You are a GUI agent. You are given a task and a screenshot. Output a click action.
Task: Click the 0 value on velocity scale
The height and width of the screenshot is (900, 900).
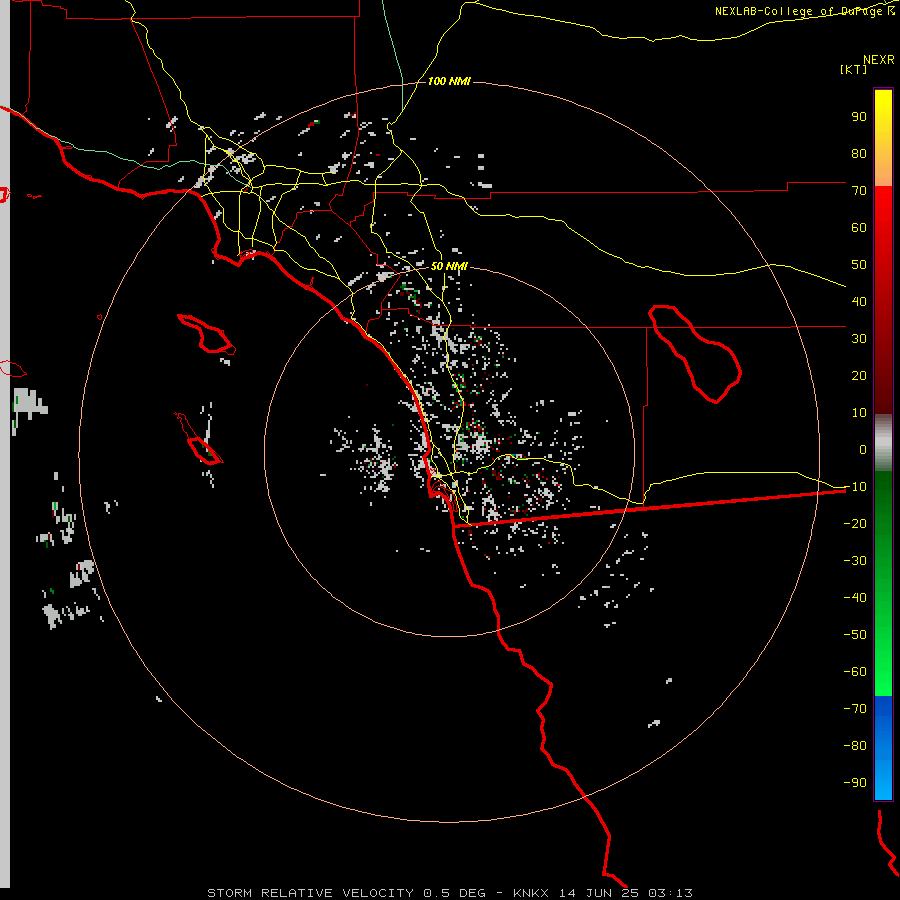pyautogui.click(x=863, y=450)
